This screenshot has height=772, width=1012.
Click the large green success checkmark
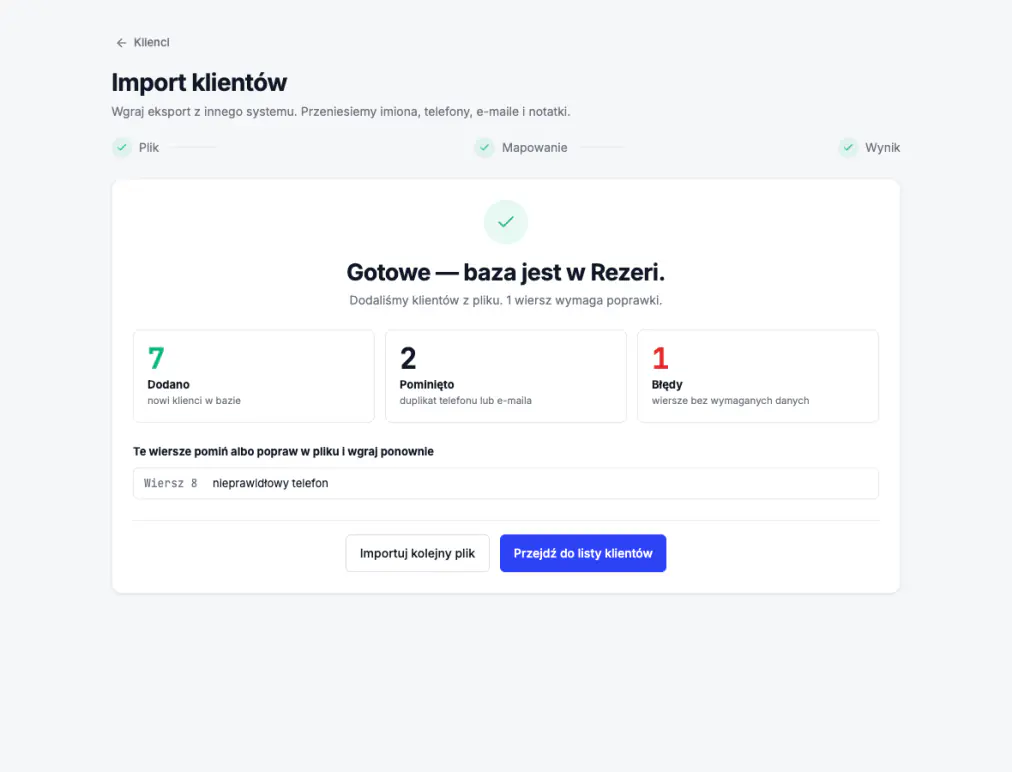coord(506,222)
